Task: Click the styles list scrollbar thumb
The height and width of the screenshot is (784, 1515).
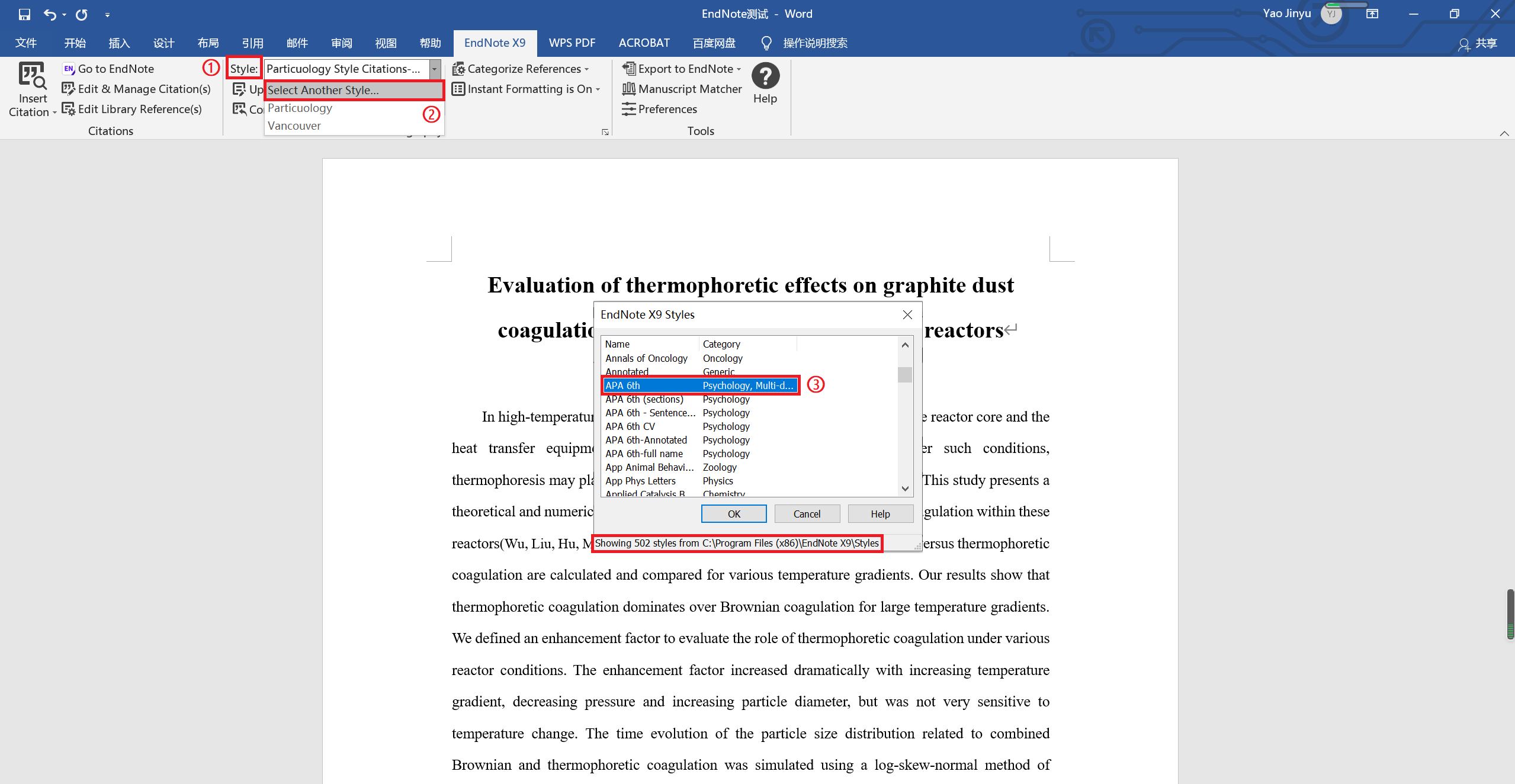Action: point(905,374)
